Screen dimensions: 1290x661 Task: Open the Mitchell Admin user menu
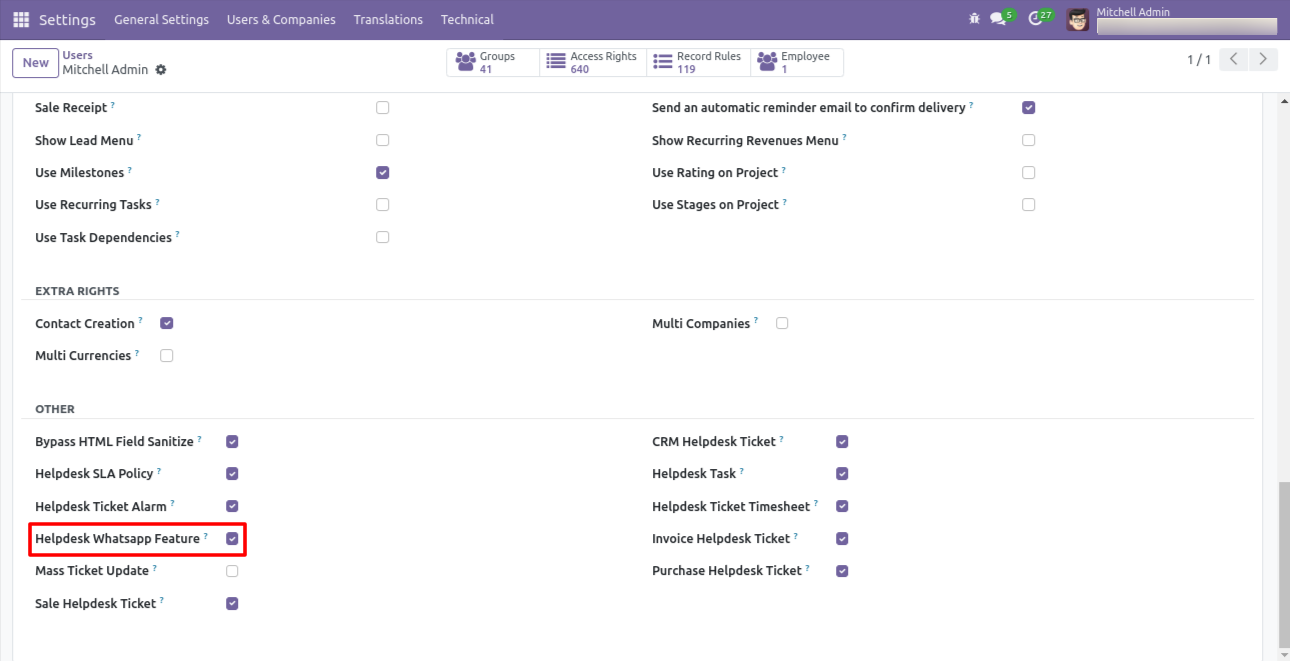pos(1172,20)
